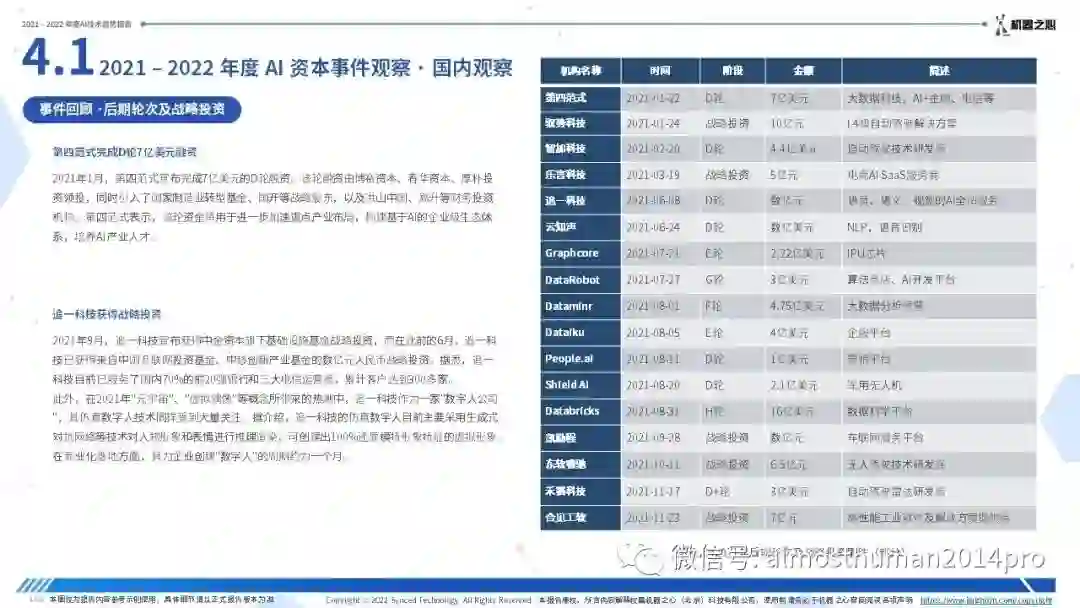Click the 事件回顾·后期轮次及战略投资 pill label
The height and width of the screenshot is (608, 1080).
coord(132,109)
